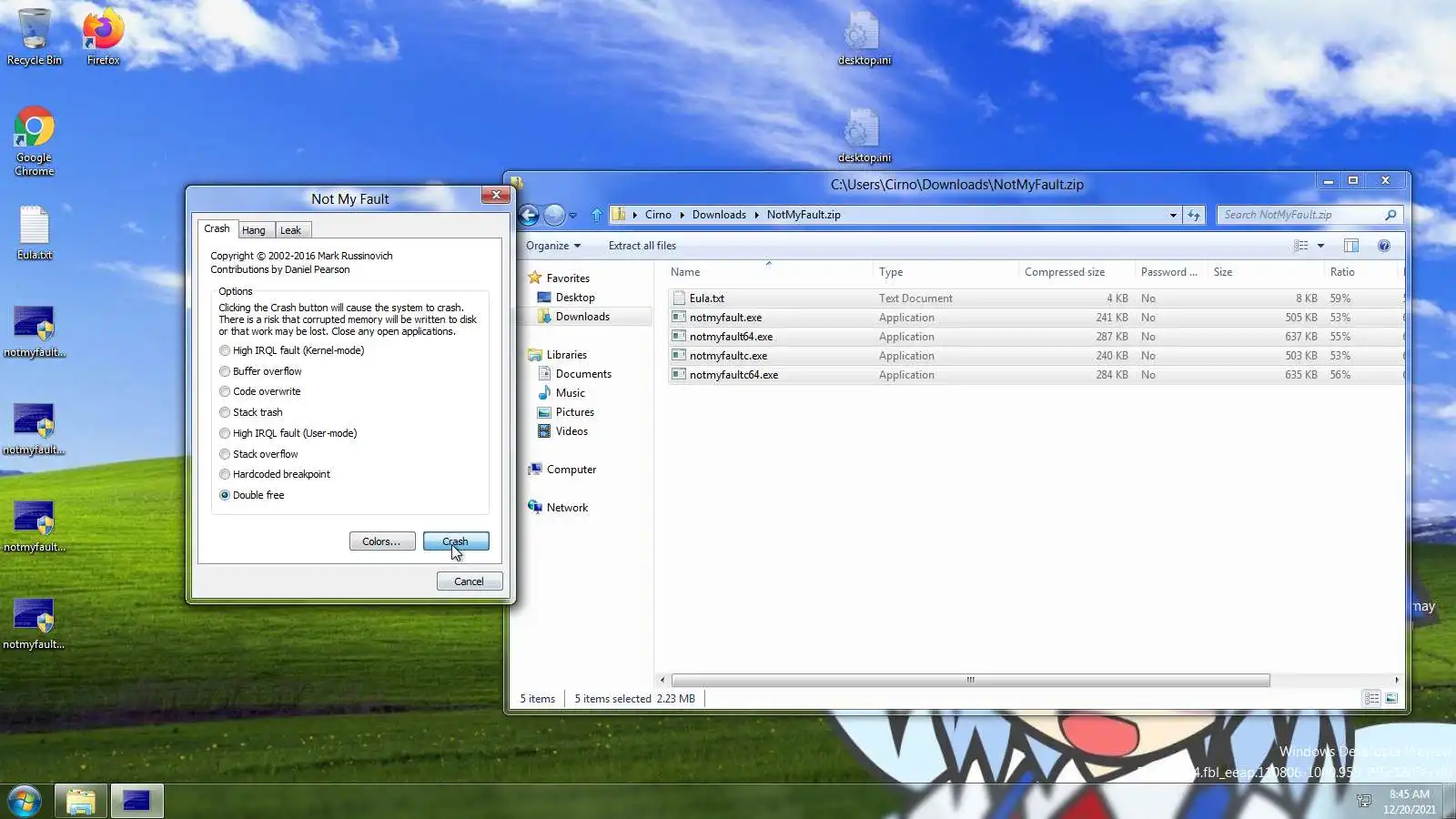1456x819 pixels.
Task: Click Extract all files in the toolbar
Action: pyautogui.click(x=642, y=246)
